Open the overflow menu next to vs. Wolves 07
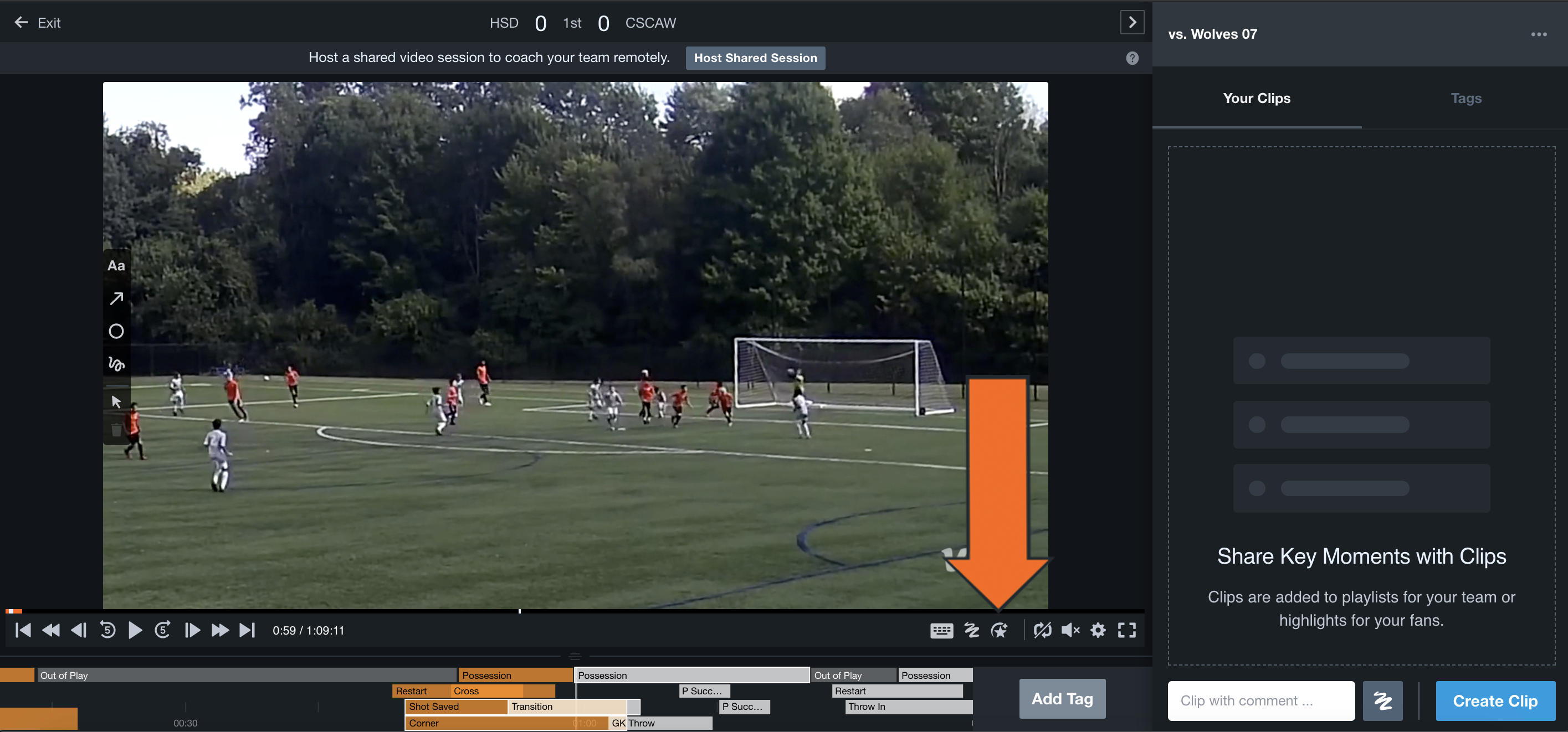Image resolution: width=1568 pixels, height=732 pixels. pyautogui.click(x=1539, y=35)
